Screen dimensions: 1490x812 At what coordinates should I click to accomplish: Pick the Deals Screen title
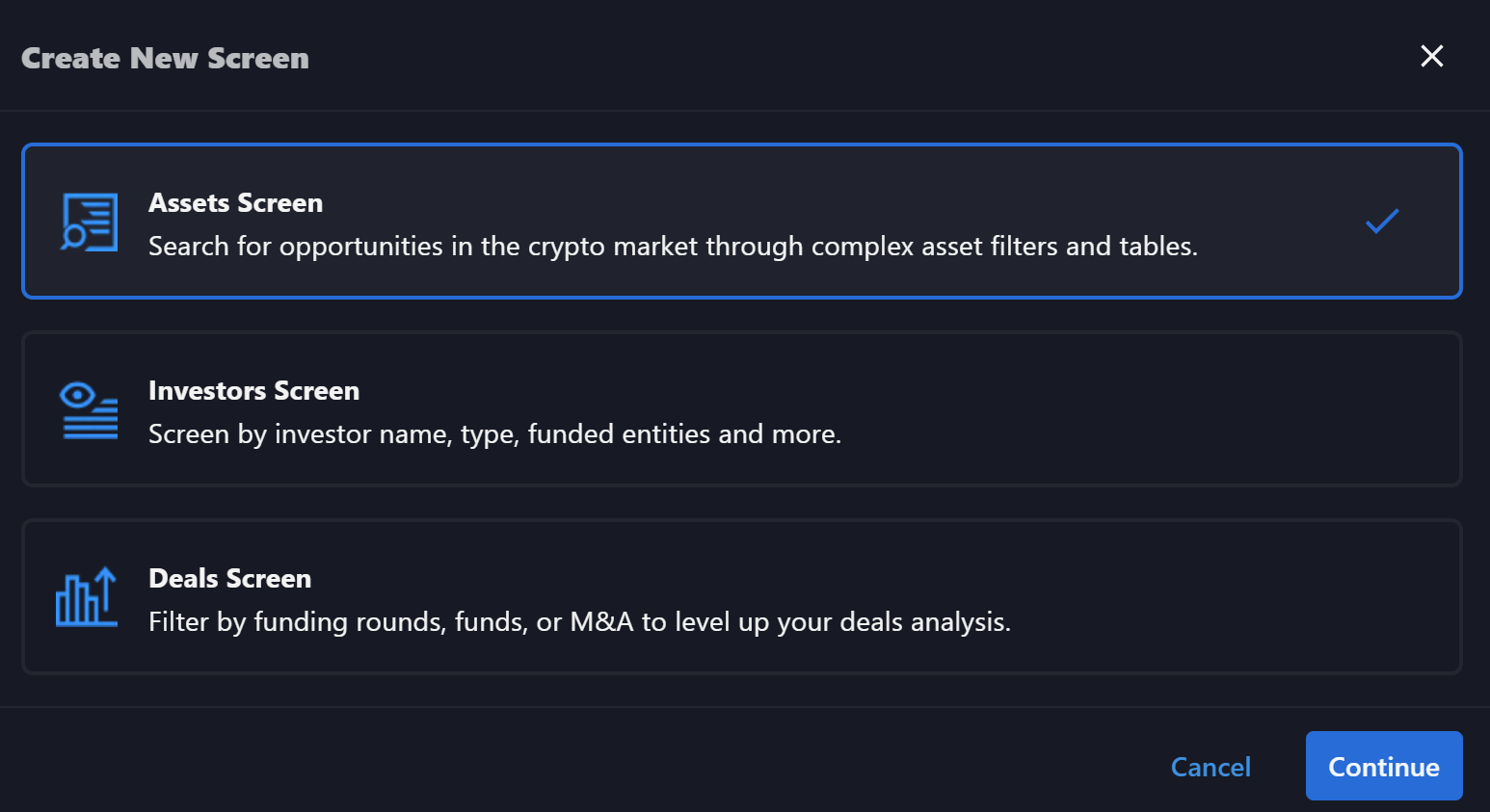[x=230, y=579]
